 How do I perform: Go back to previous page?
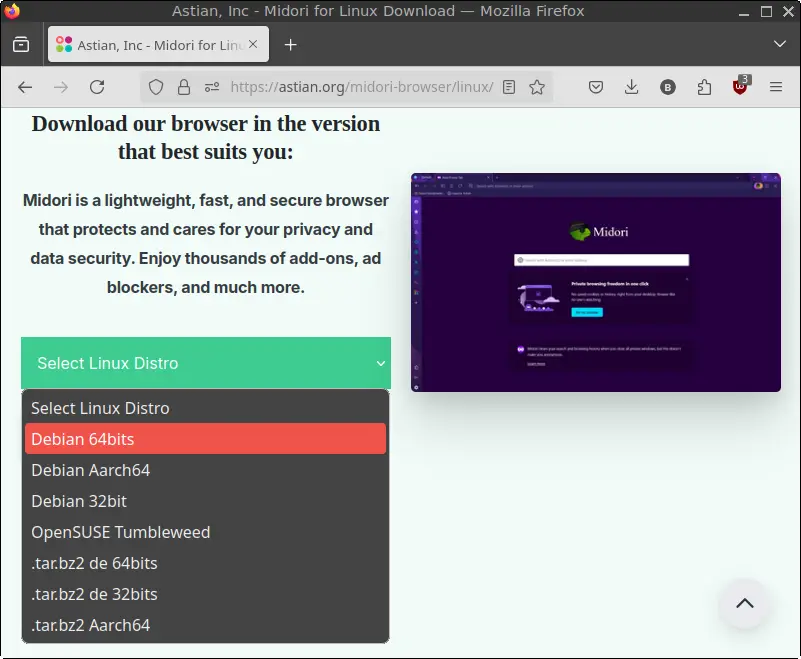[25, 87]
